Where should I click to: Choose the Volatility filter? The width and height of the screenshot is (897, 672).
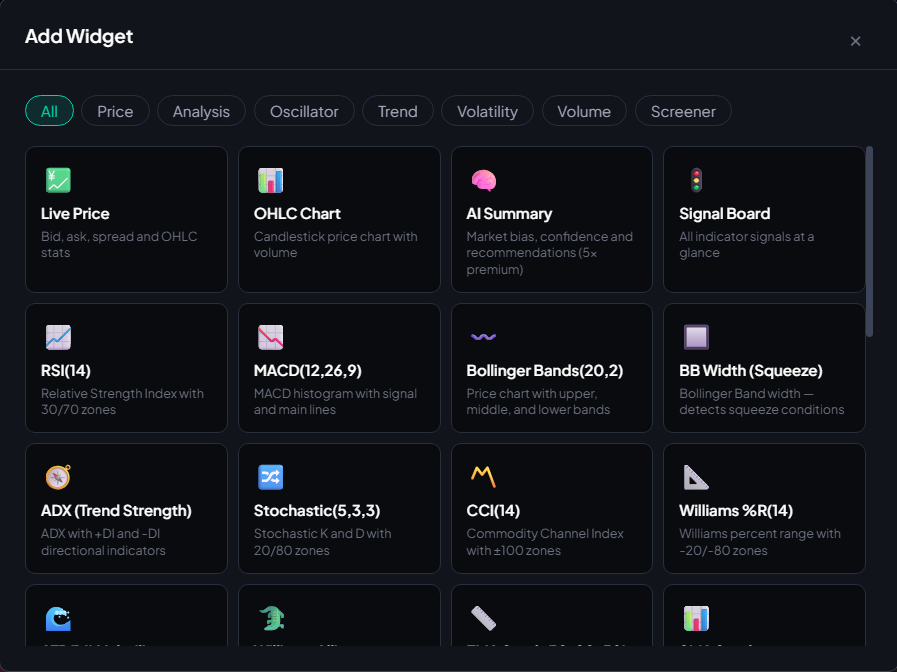tap(487, 111)
